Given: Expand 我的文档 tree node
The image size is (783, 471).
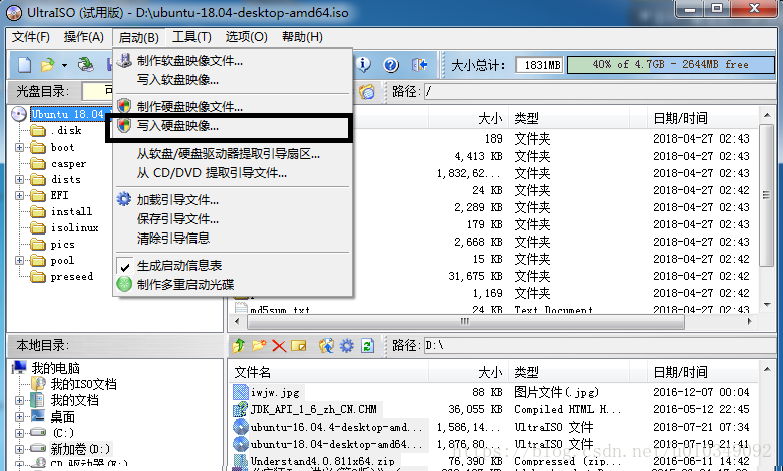Looking at the screenshot, I should point(19,401).
